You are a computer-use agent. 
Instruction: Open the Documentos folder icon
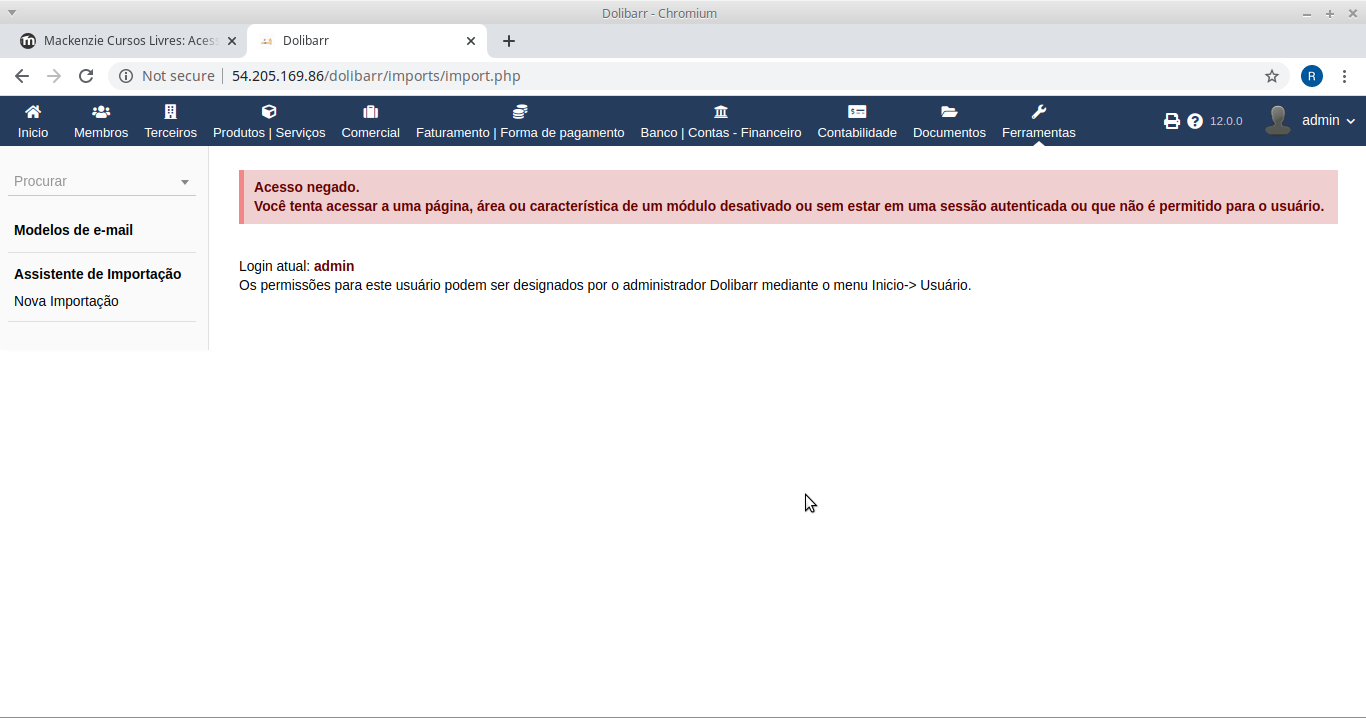click(949, 112)
